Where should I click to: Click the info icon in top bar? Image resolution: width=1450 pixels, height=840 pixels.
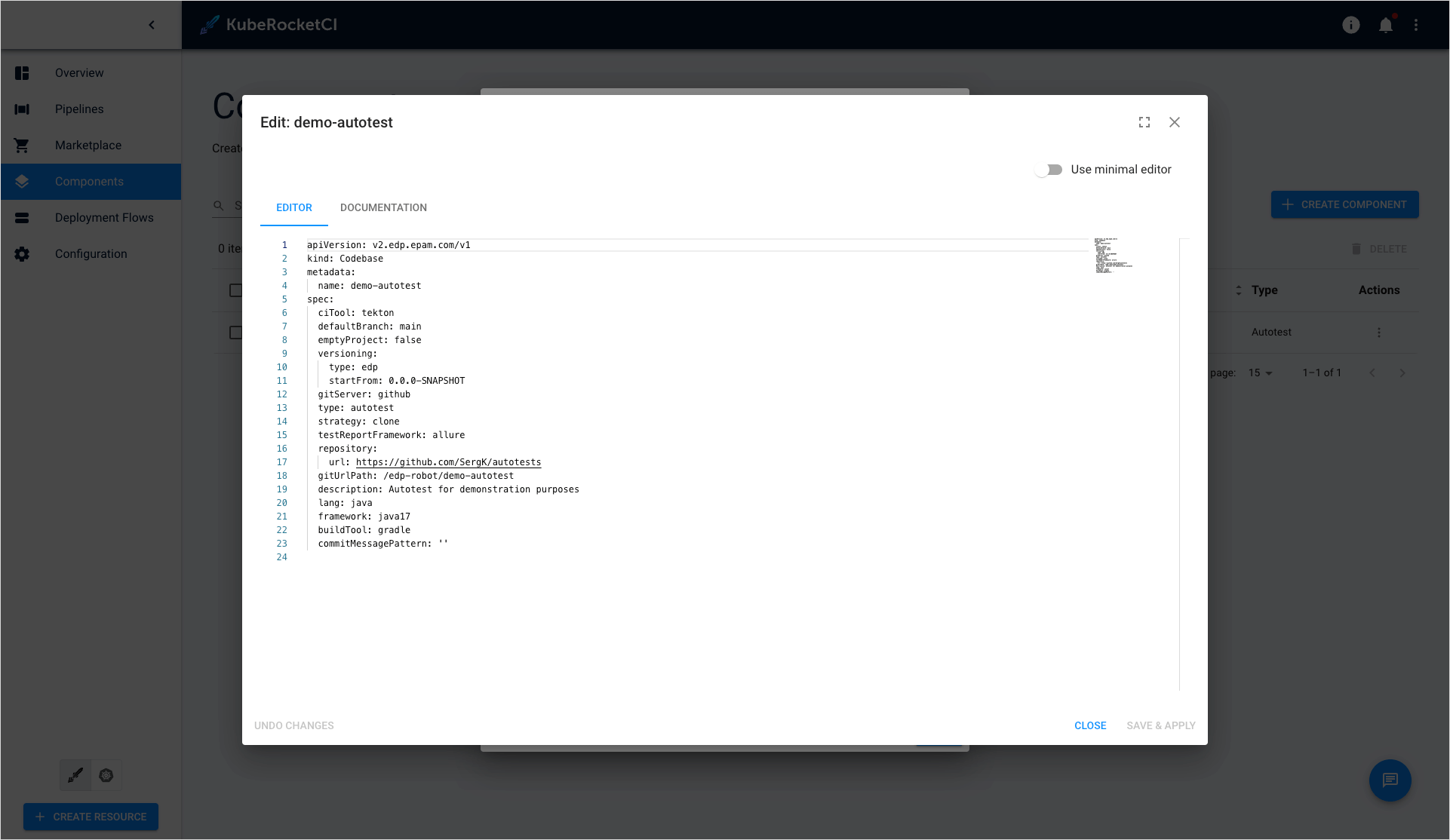click(x=1351, y=24)
